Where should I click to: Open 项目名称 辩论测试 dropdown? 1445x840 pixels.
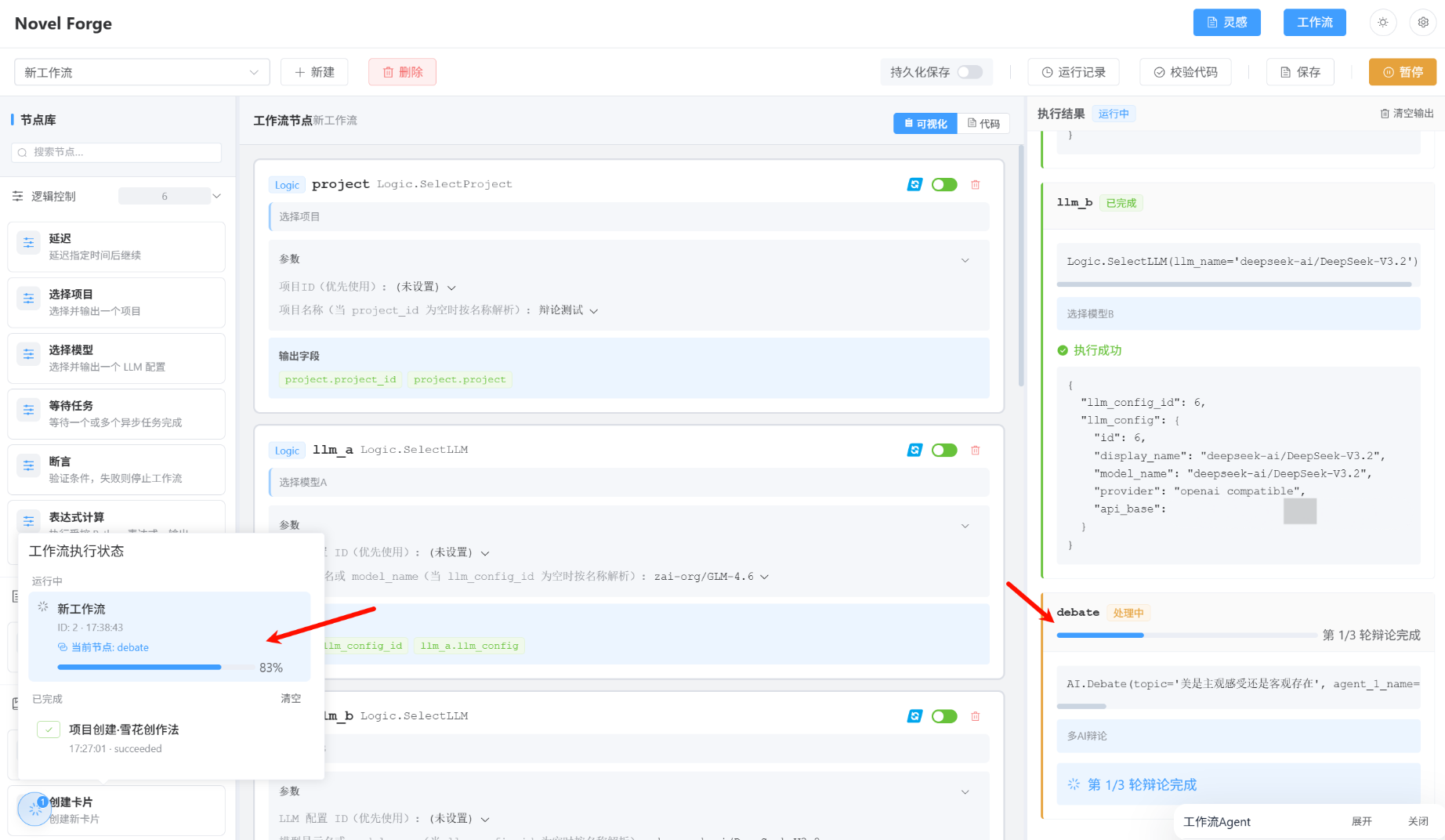pyautogui.click(x=569, y=310)
